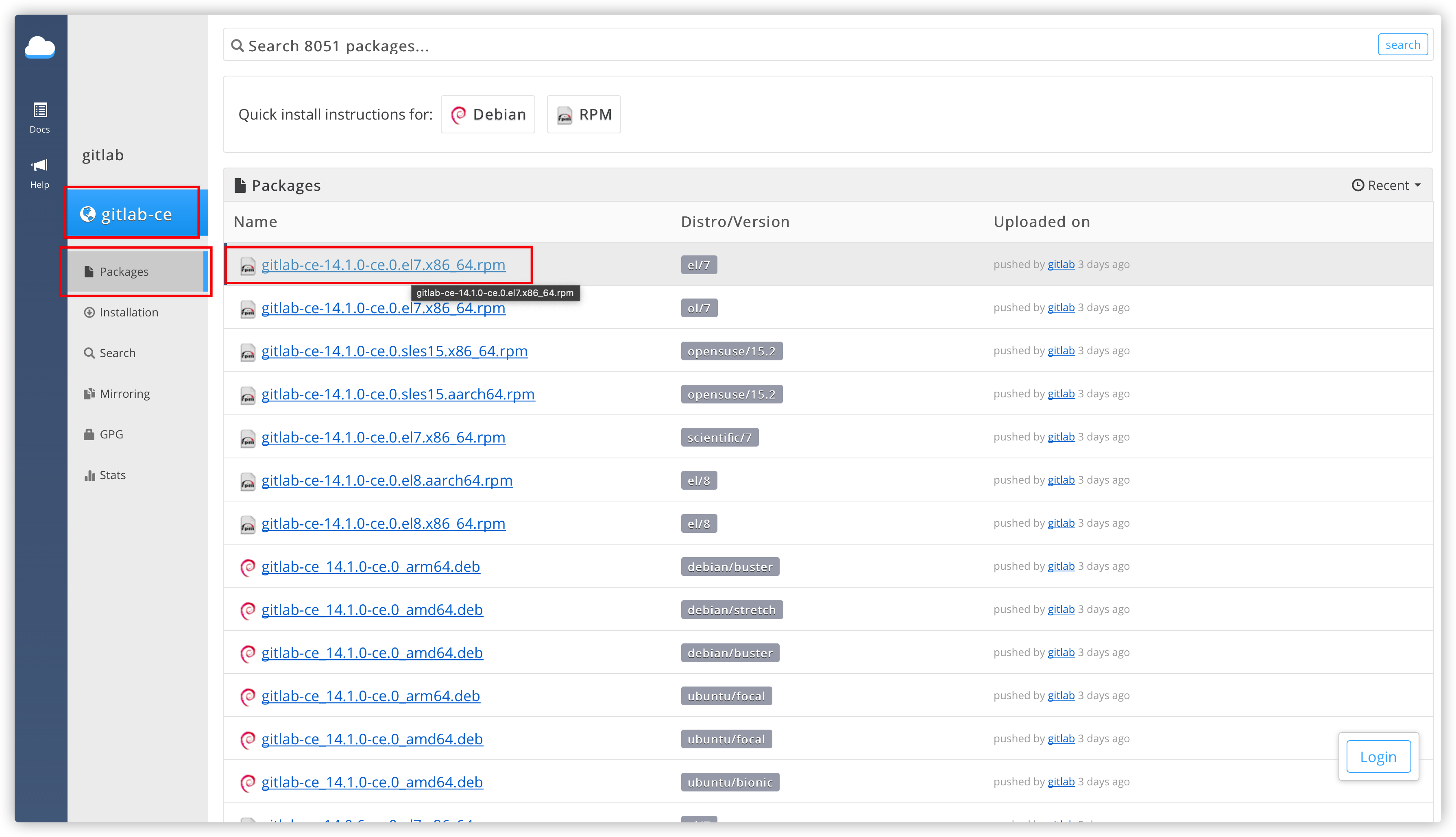The image size is (1456, 837).
Task: Click the RPM icon in quick install
Action: click(x=565, y=115)
